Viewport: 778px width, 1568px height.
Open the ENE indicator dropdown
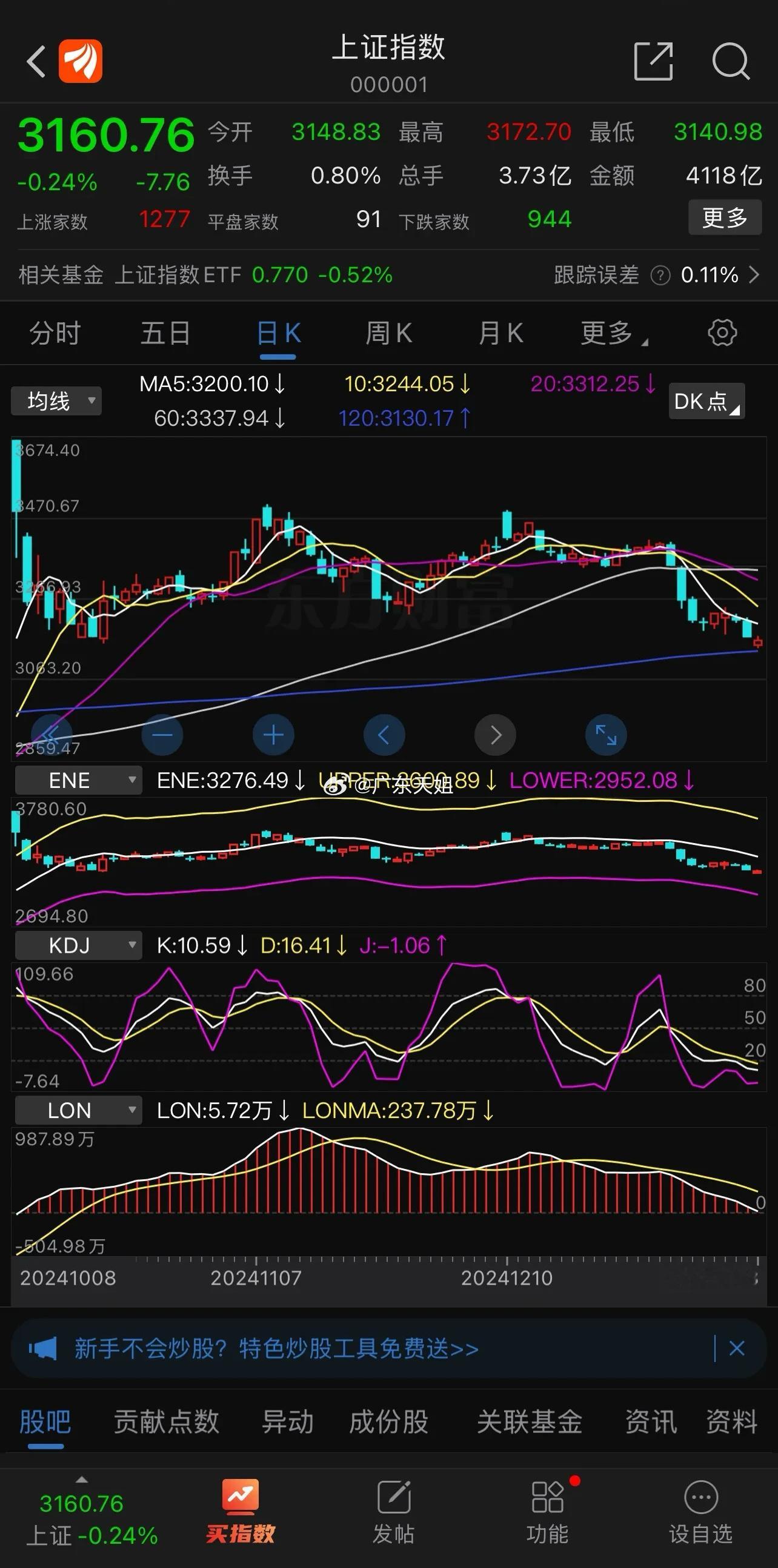pyautogui.click(x=79, y=780)
